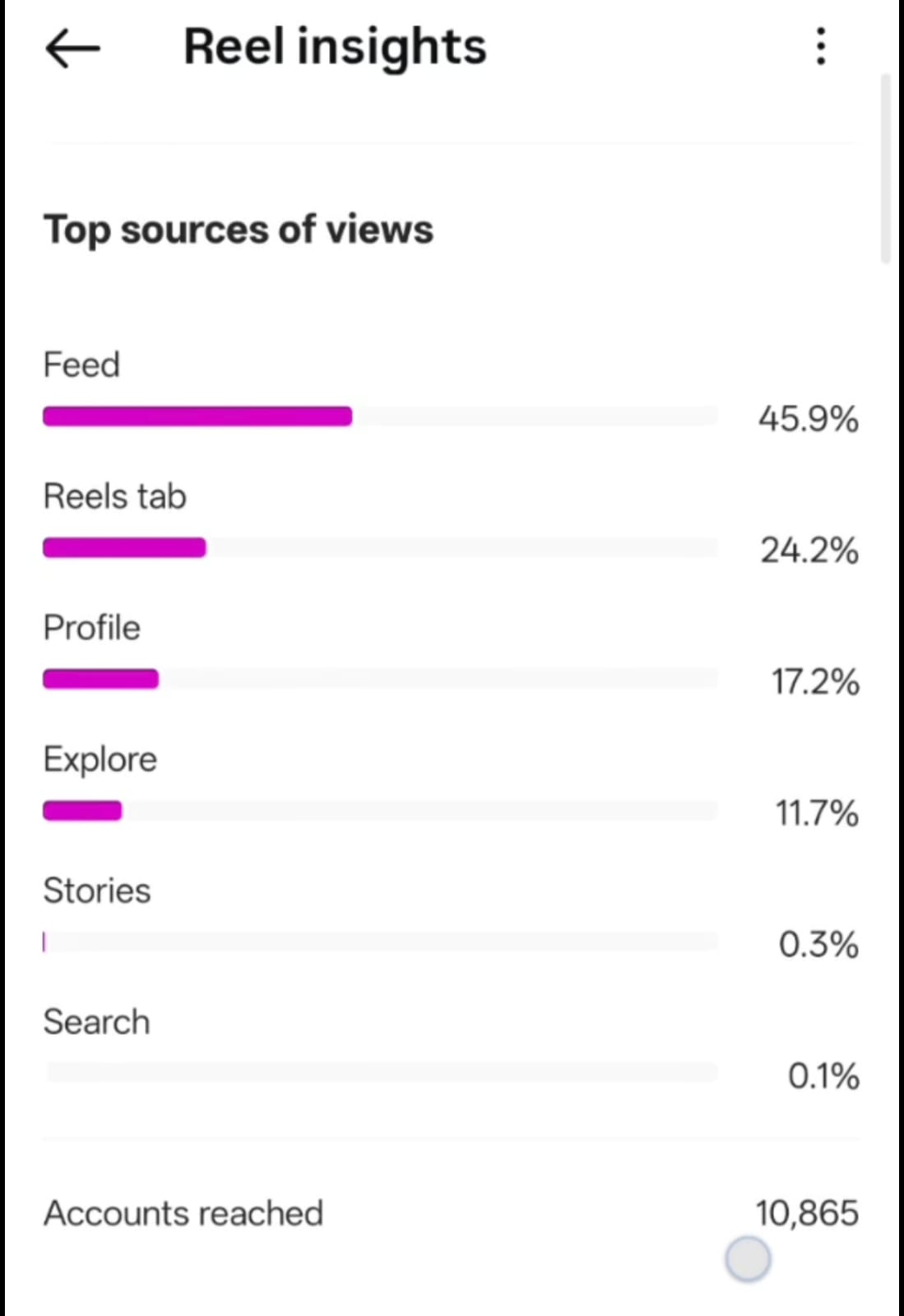Select the Reels tab source label

point(114,496)
